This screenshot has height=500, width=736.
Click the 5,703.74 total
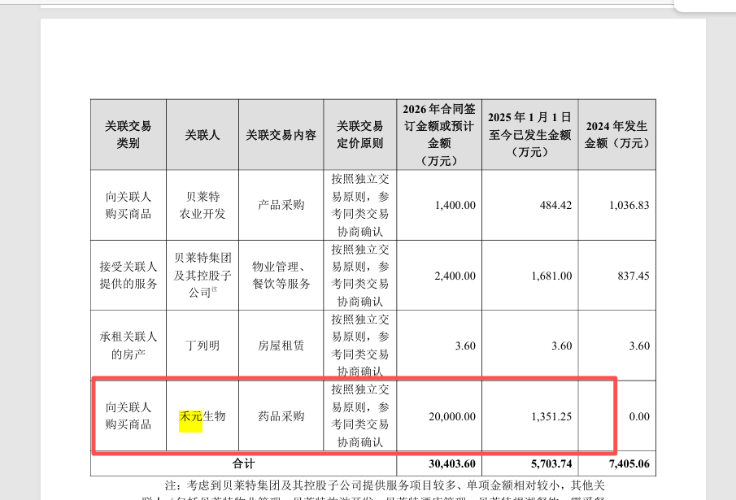coord(552,464)
